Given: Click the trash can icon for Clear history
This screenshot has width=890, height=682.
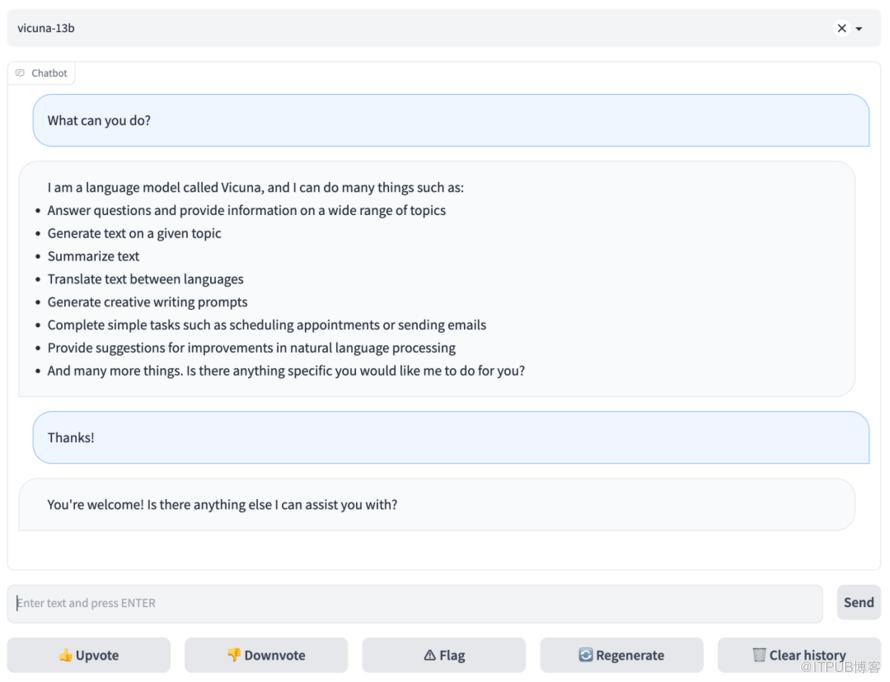Looking at the screenshot, I should point(759,655).
